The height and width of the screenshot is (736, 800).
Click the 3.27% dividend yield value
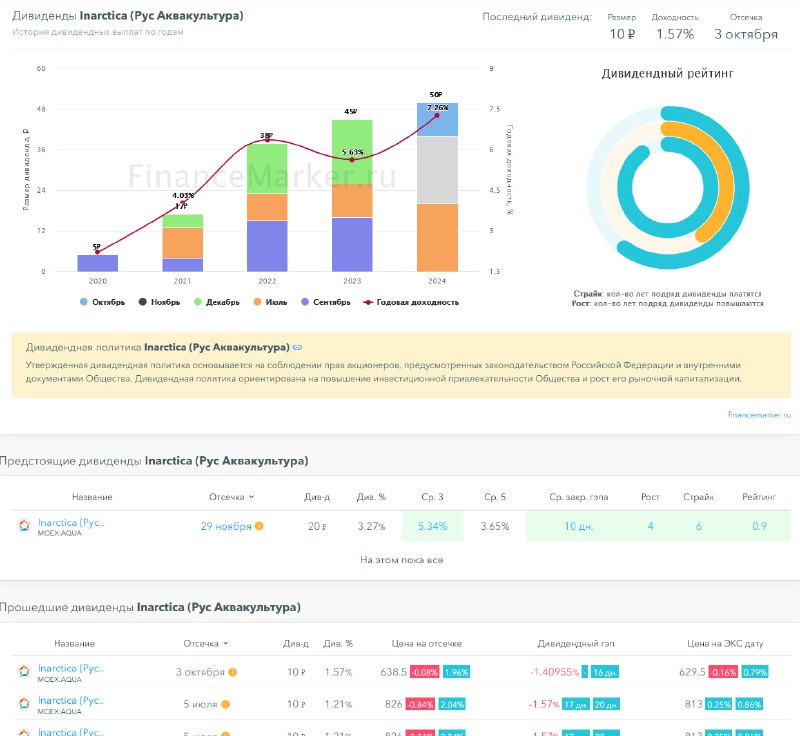371,526
